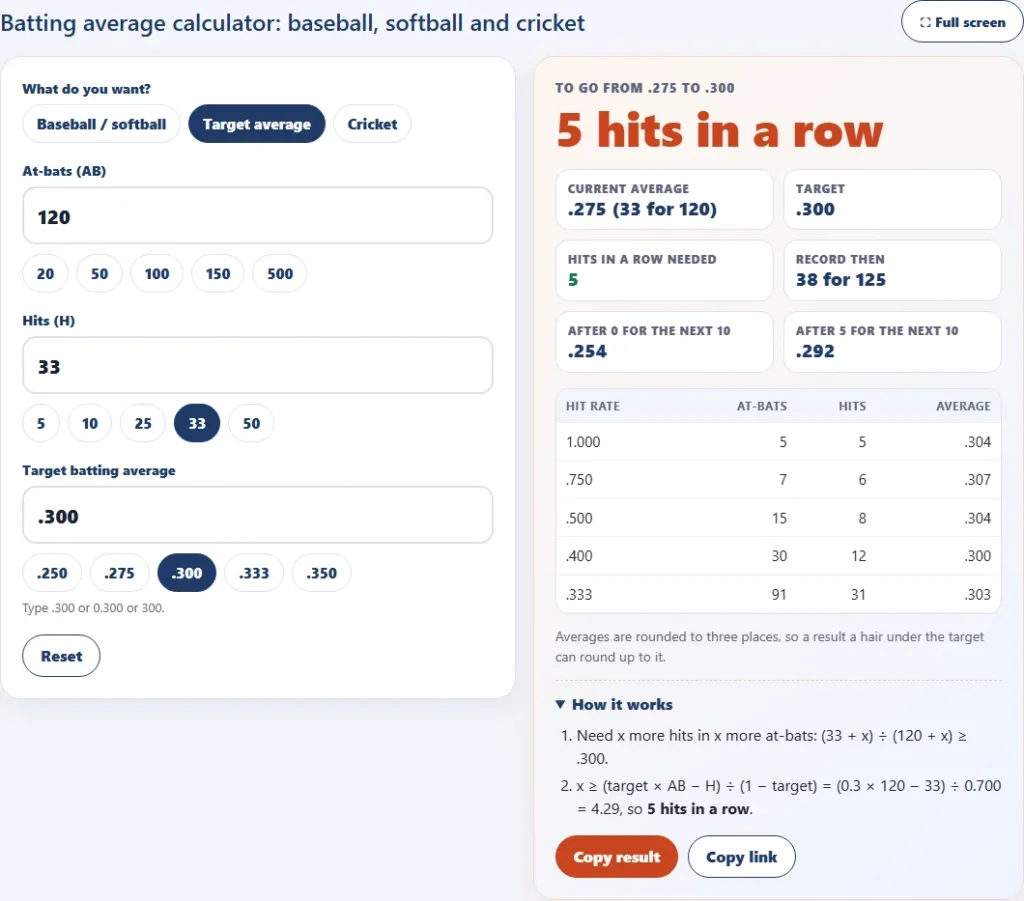
Task: Click the Copy link button
Action: click(741, 857)
